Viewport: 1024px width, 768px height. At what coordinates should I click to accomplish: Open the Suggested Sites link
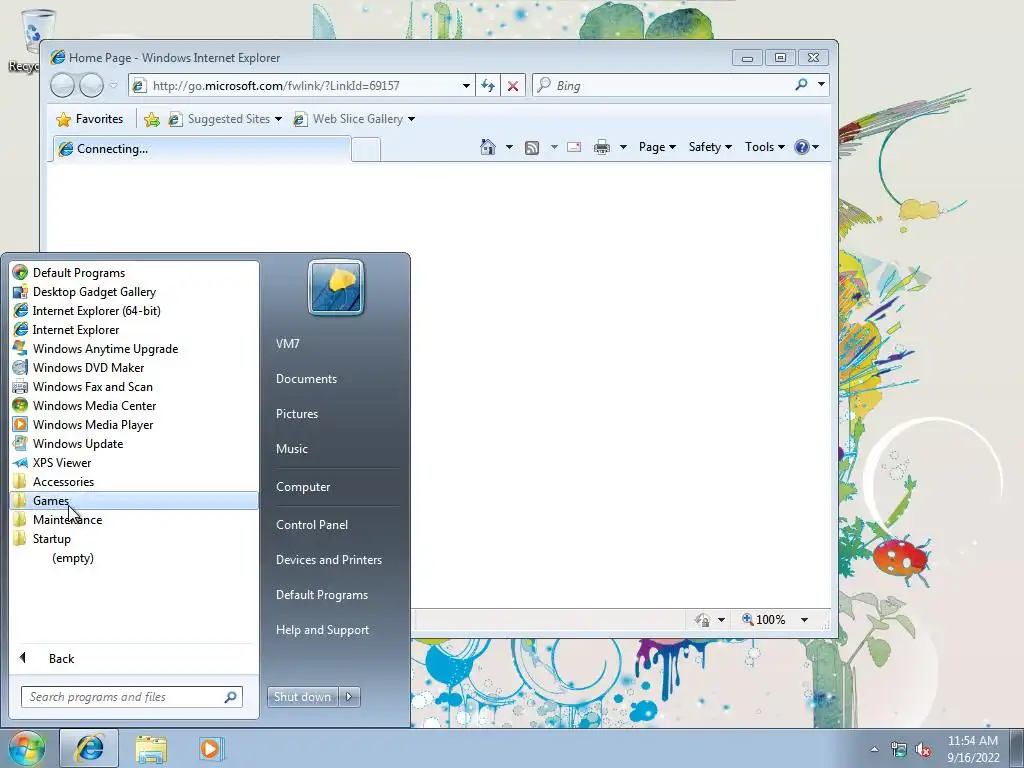click(x=225, y=119)
